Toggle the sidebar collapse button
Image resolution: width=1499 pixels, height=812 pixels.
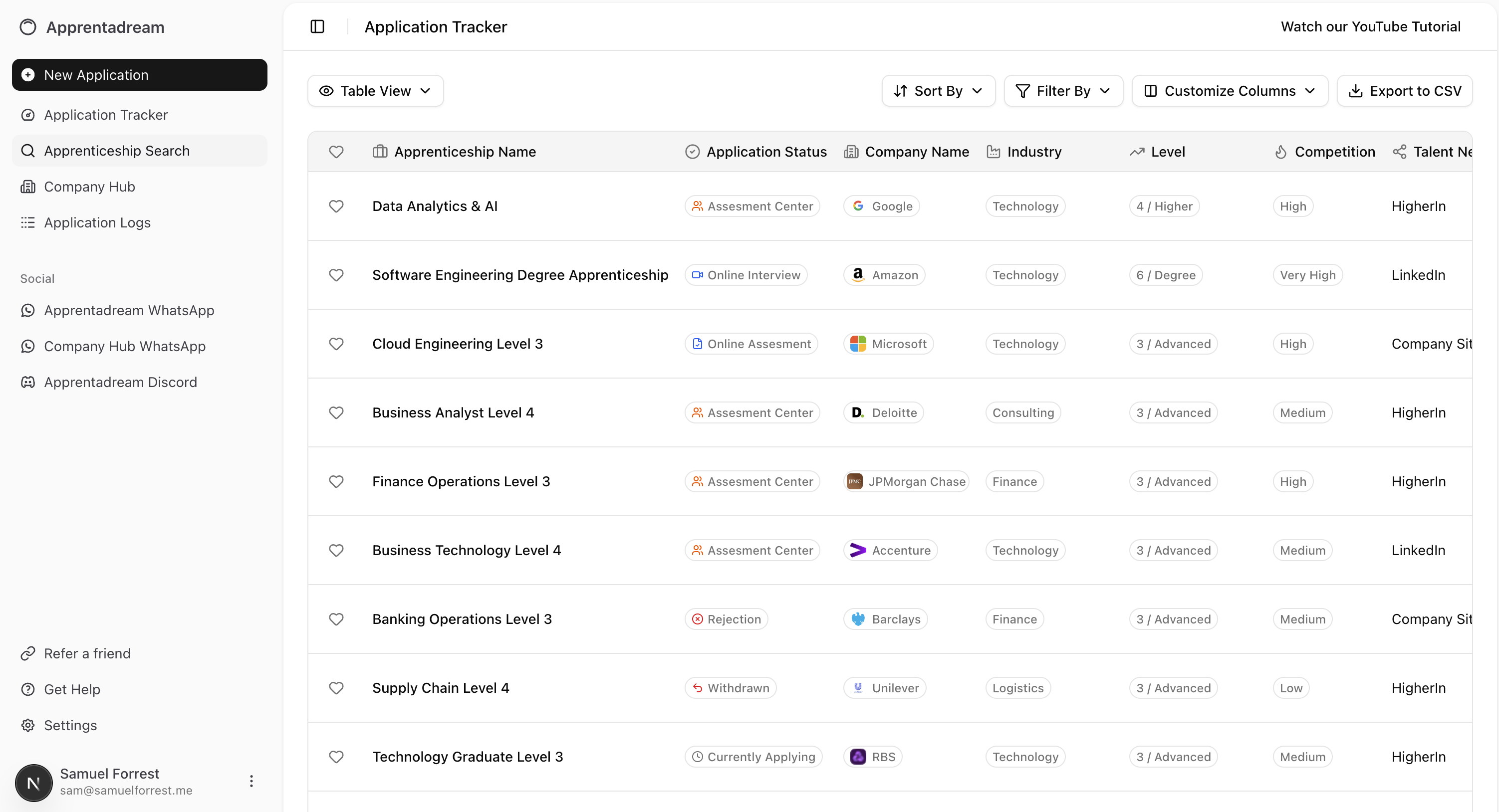[317, 27]
